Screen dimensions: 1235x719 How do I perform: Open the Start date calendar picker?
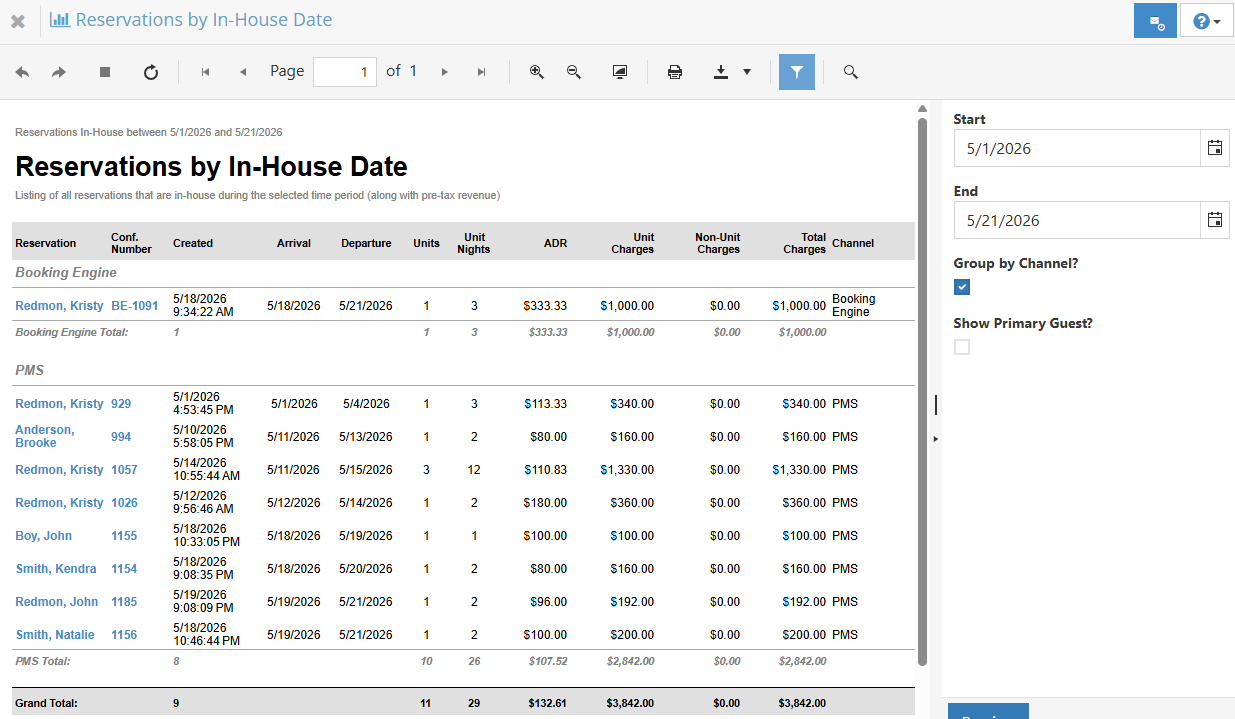1215,148
